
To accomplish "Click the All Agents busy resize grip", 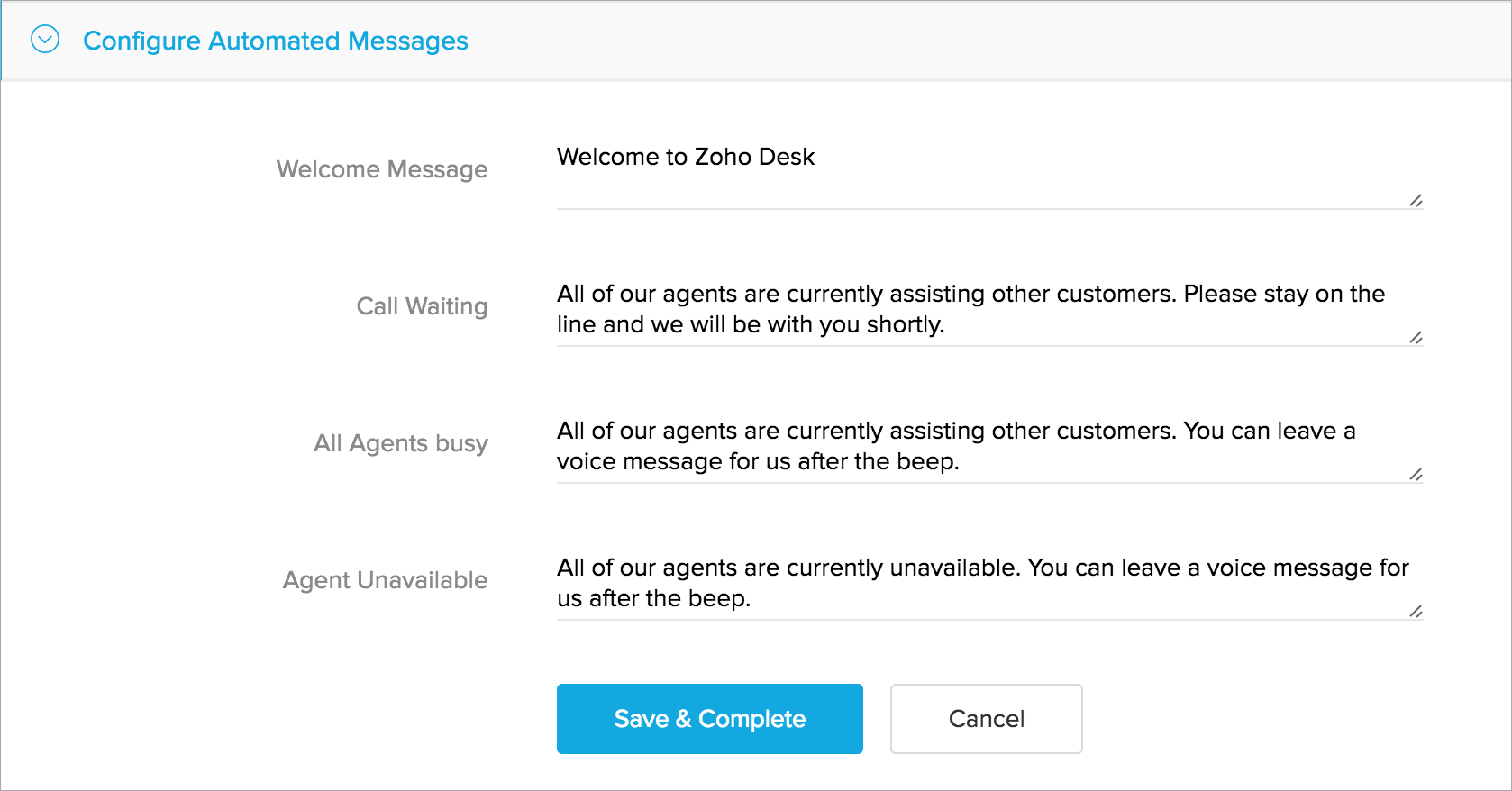I will [1416, 475].
